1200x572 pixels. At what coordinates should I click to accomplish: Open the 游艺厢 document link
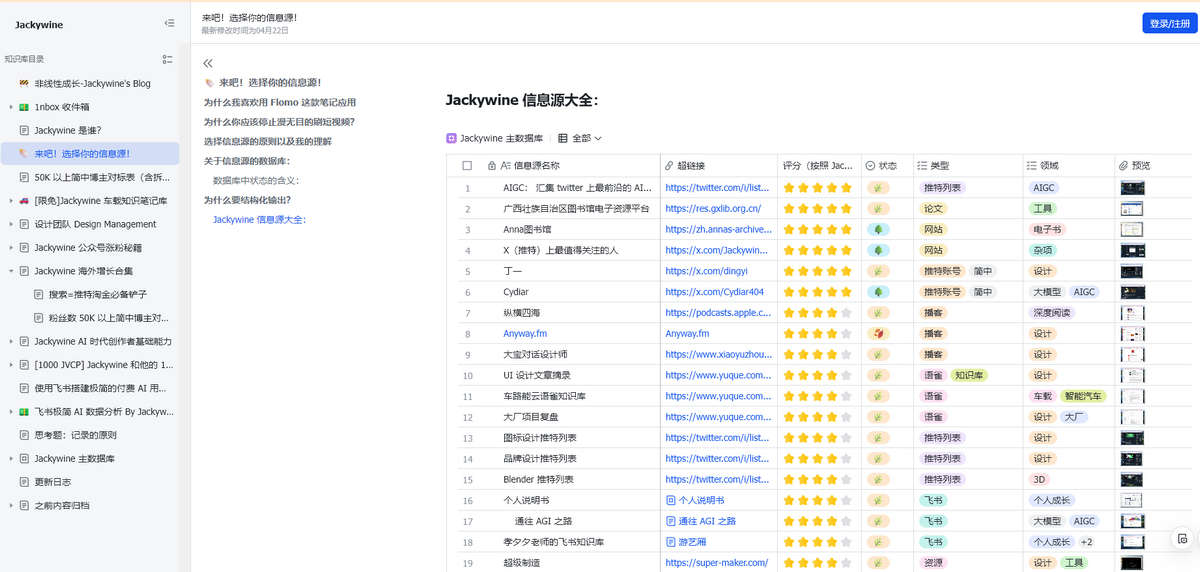pos(692,542)
